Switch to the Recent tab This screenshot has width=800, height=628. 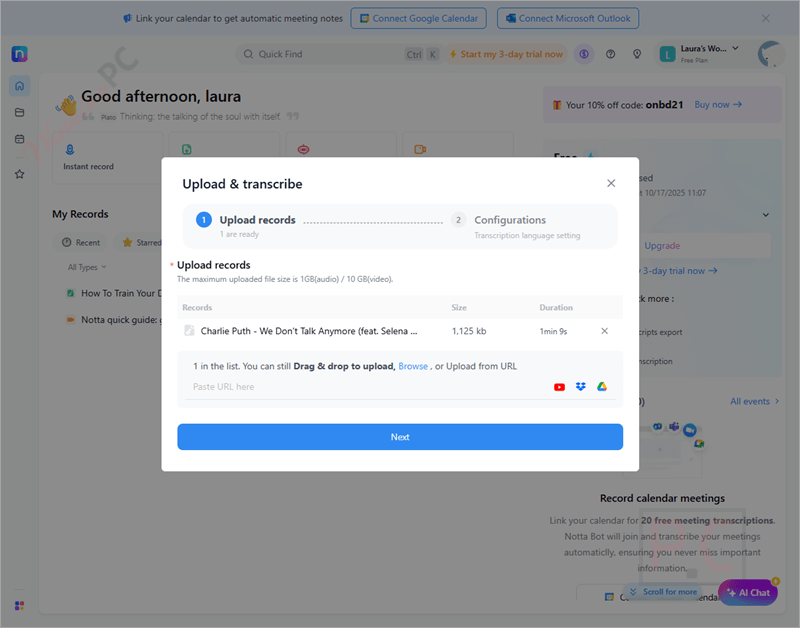(81, 242)
